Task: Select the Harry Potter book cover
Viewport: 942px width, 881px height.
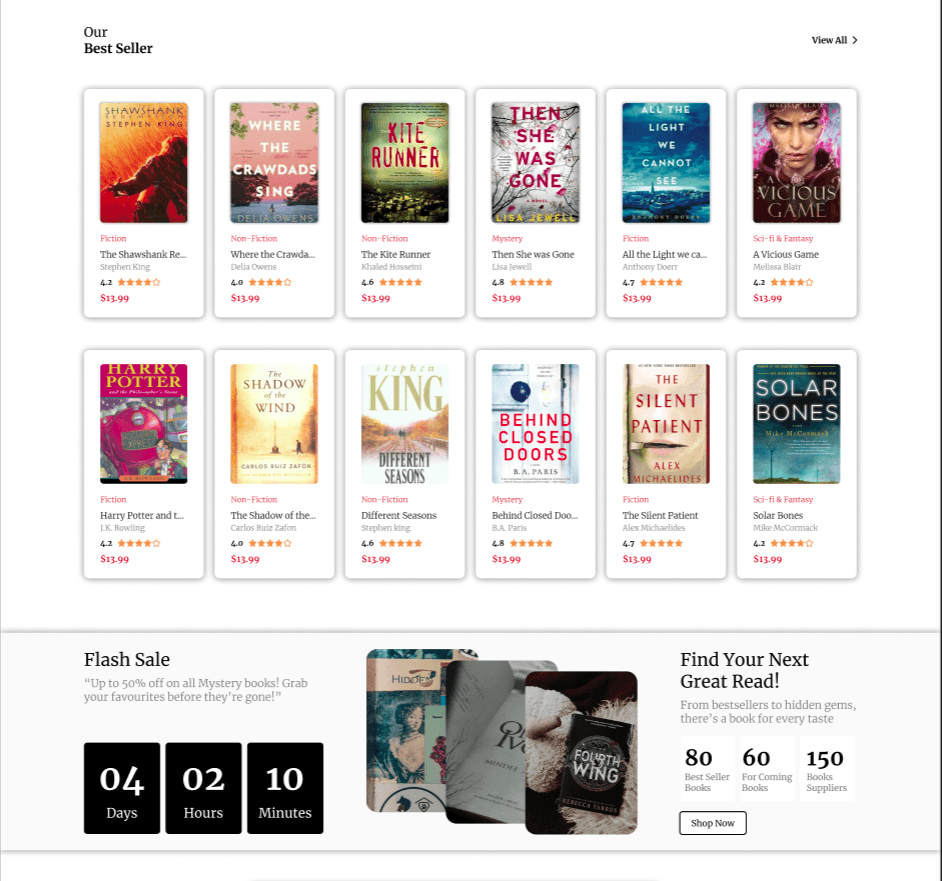Action: tap(144, 424)
